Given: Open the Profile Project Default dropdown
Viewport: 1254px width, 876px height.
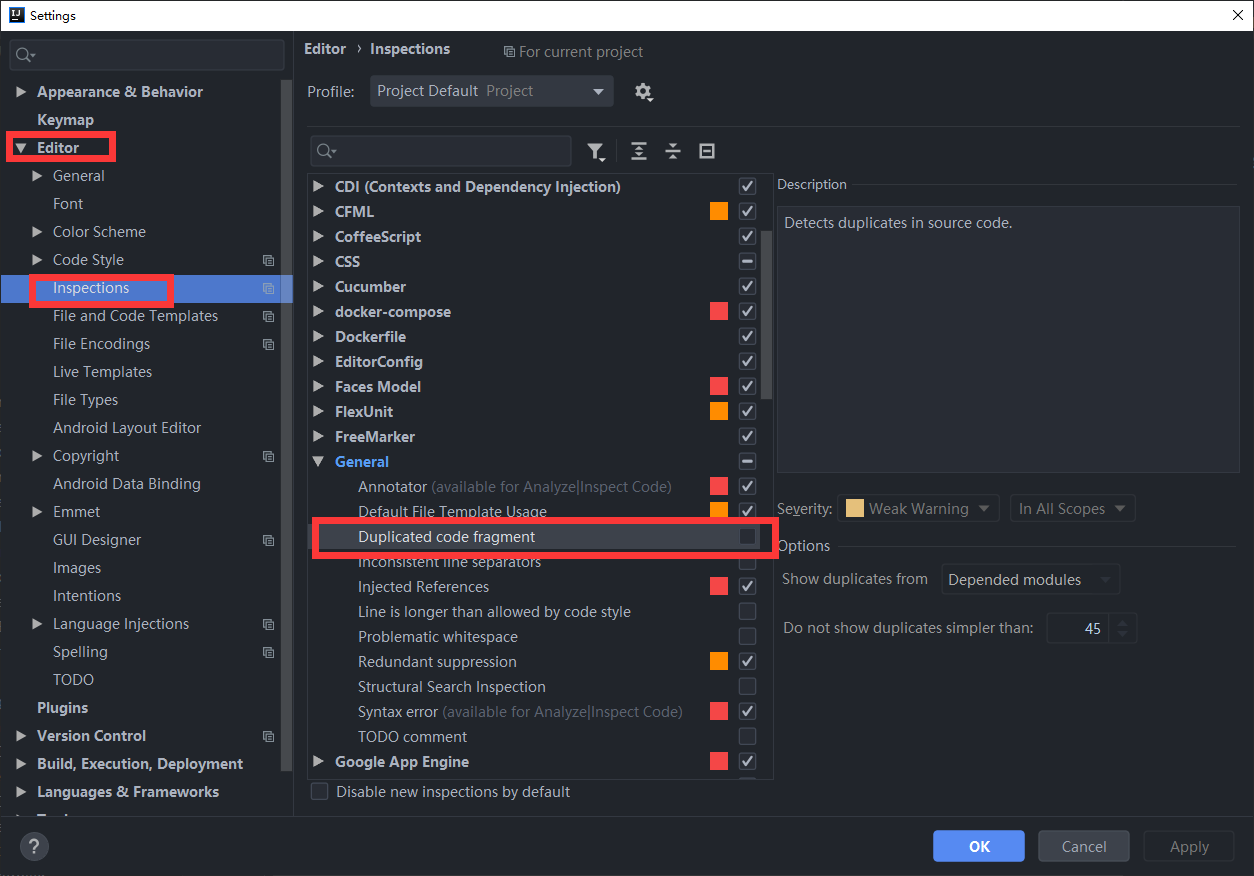Looking at the screenshot, I should tap(491, 90).
